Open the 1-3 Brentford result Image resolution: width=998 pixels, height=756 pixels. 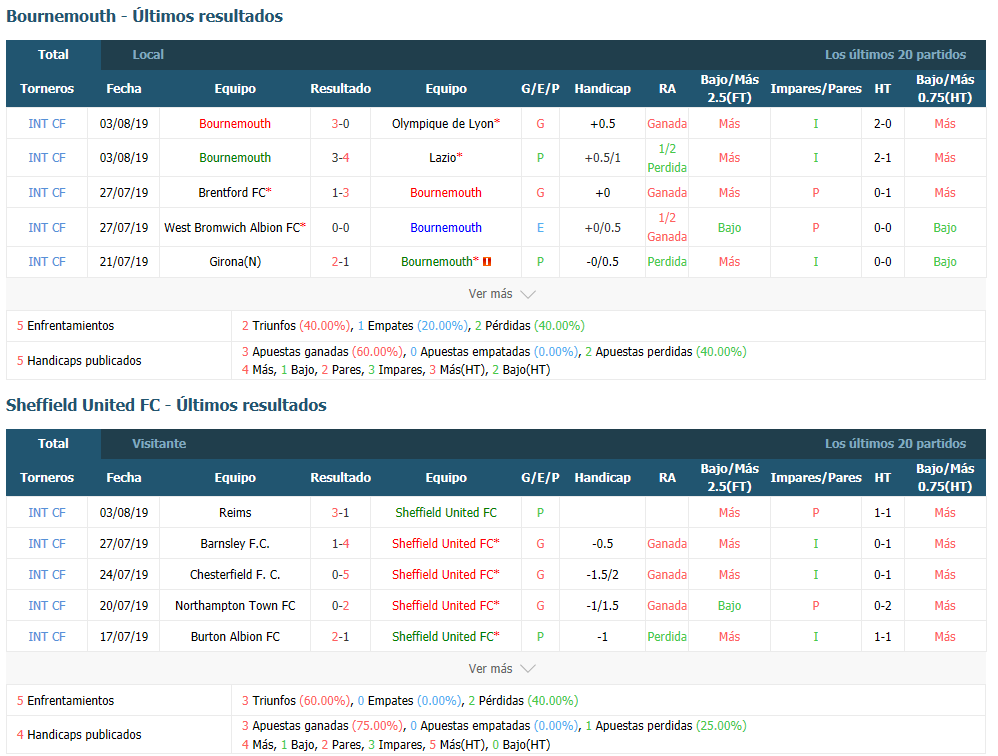click(341, 192)
